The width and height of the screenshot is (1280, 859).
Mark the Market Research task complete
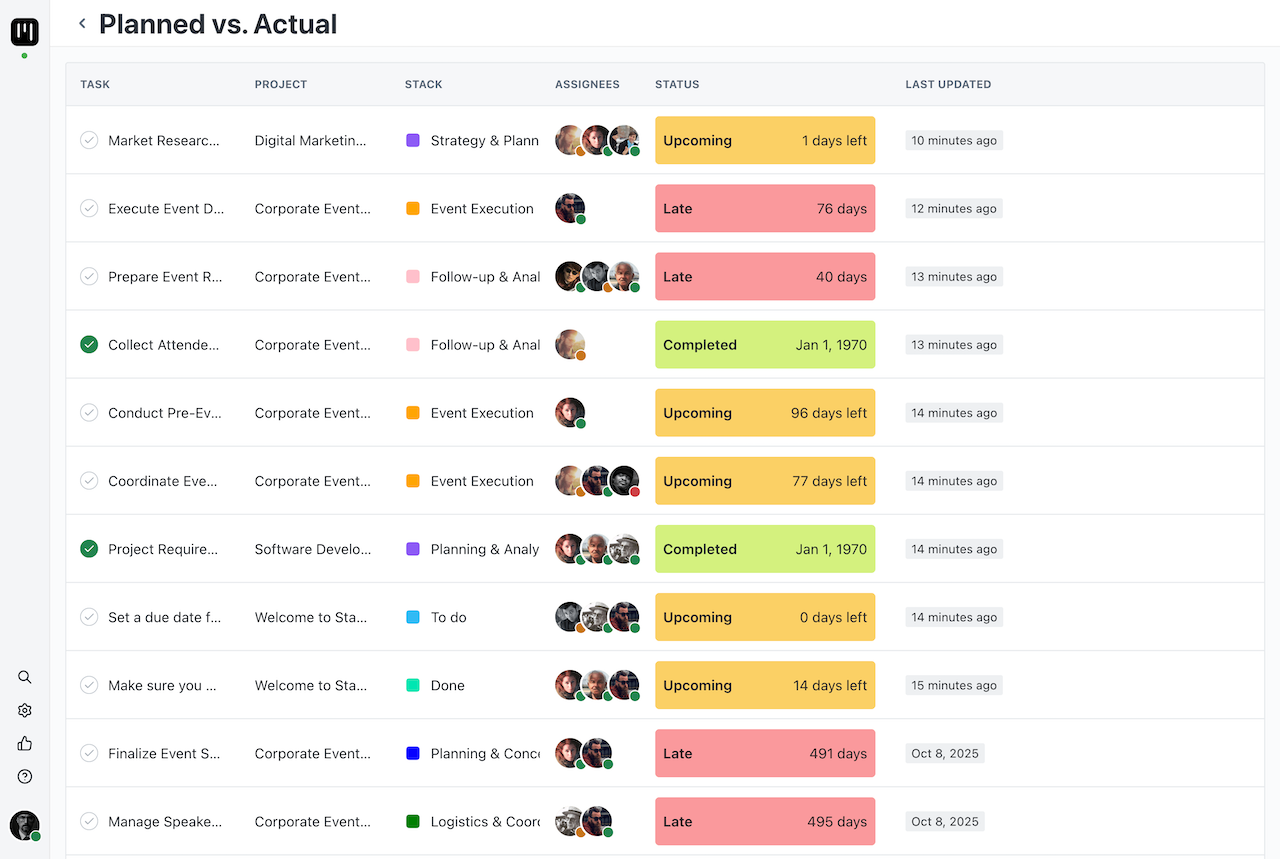[x=89, y=141]
